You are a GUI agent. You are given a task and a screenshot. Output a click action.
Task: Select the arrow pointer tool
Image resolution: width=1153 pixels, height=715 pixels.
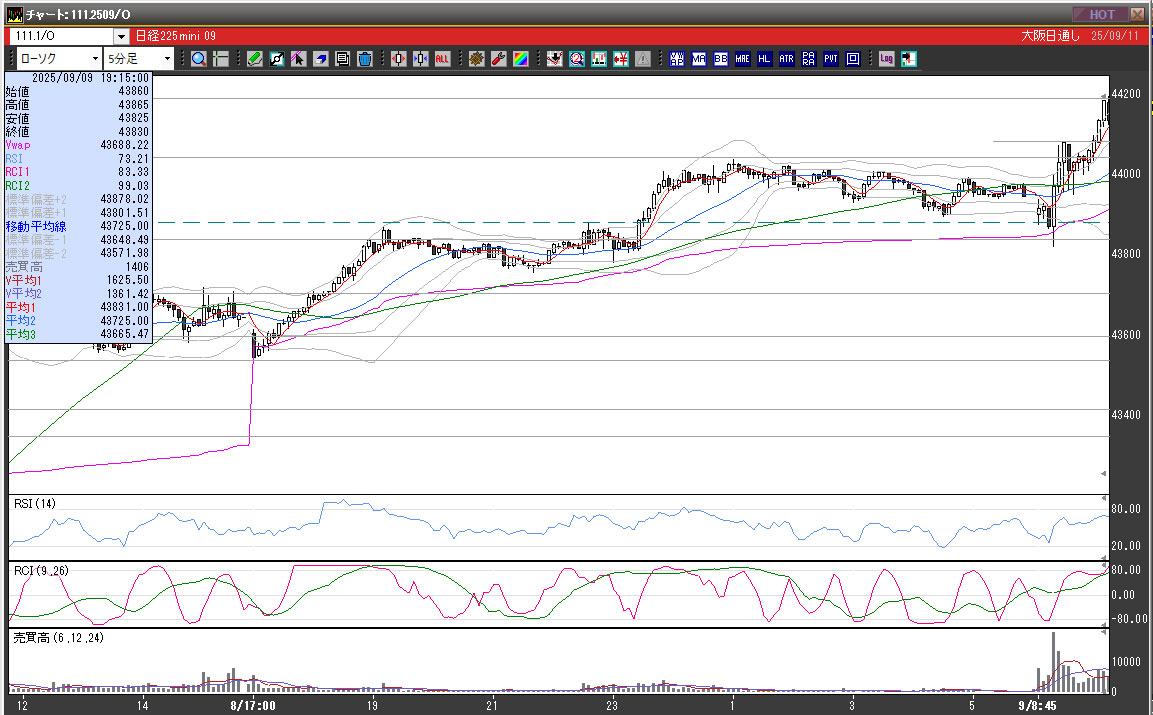(299, 59)
